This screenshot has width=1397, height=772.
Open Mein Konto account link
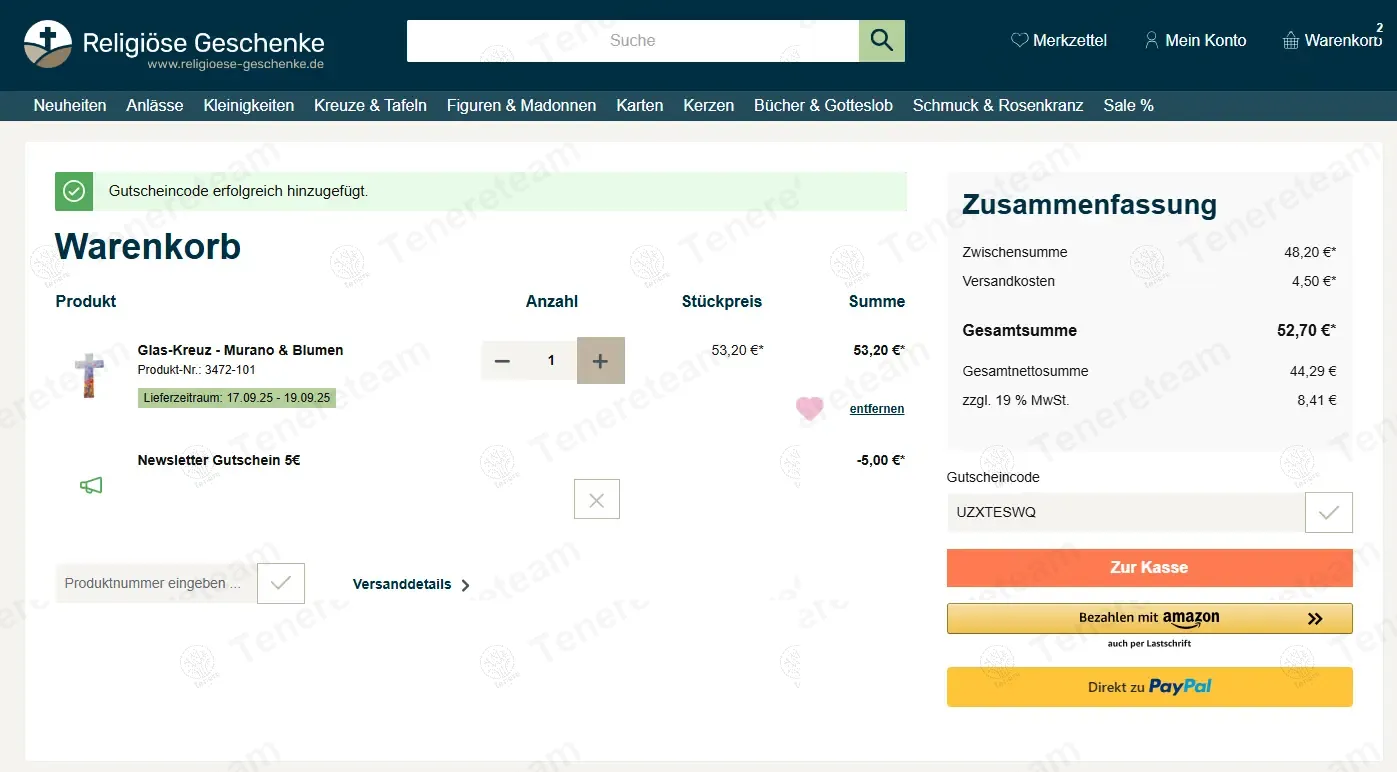pyautogui.click(x=1195, y=41)
